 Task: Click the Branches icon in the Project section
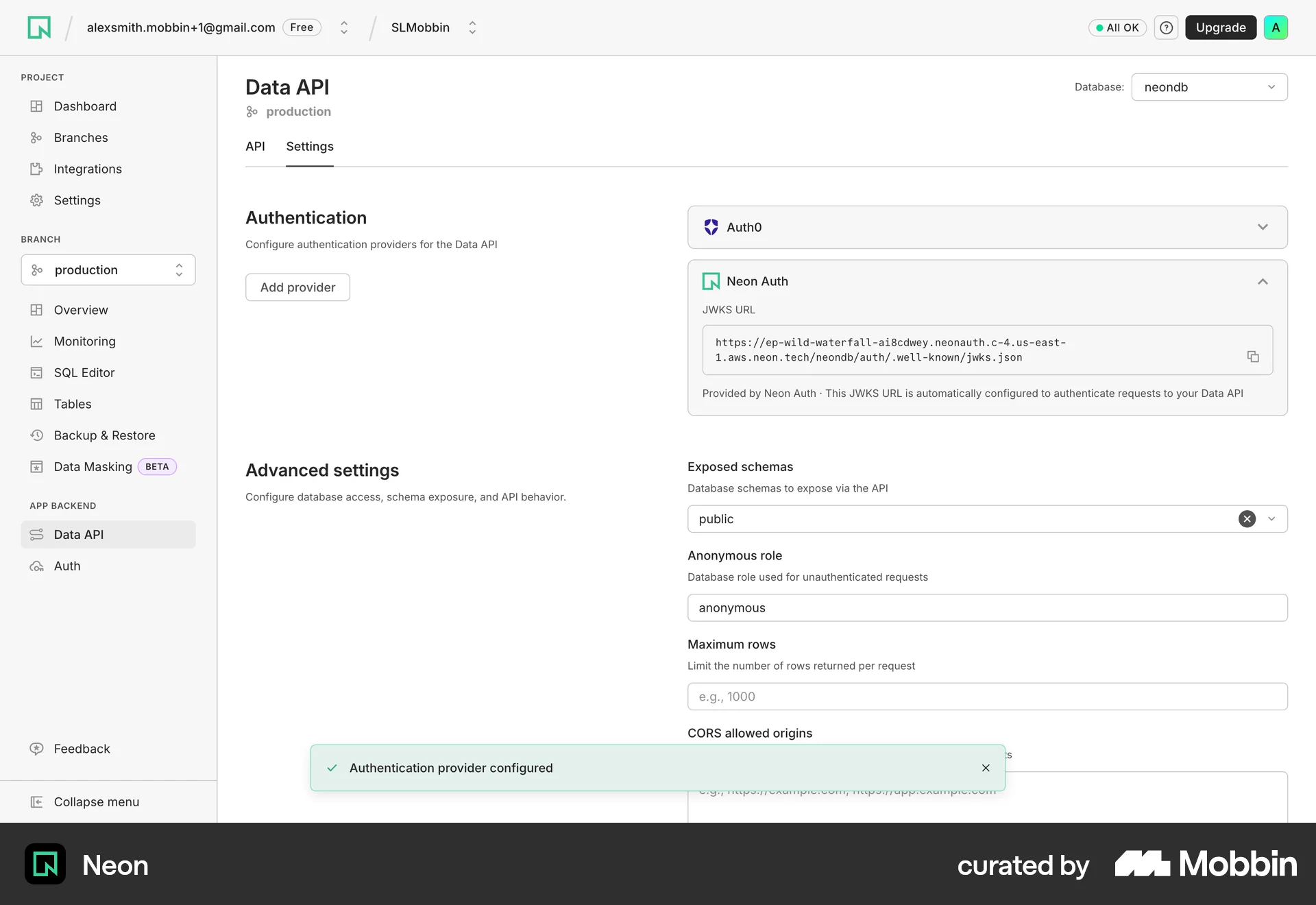pyautogui.click(x=36, y=138)
